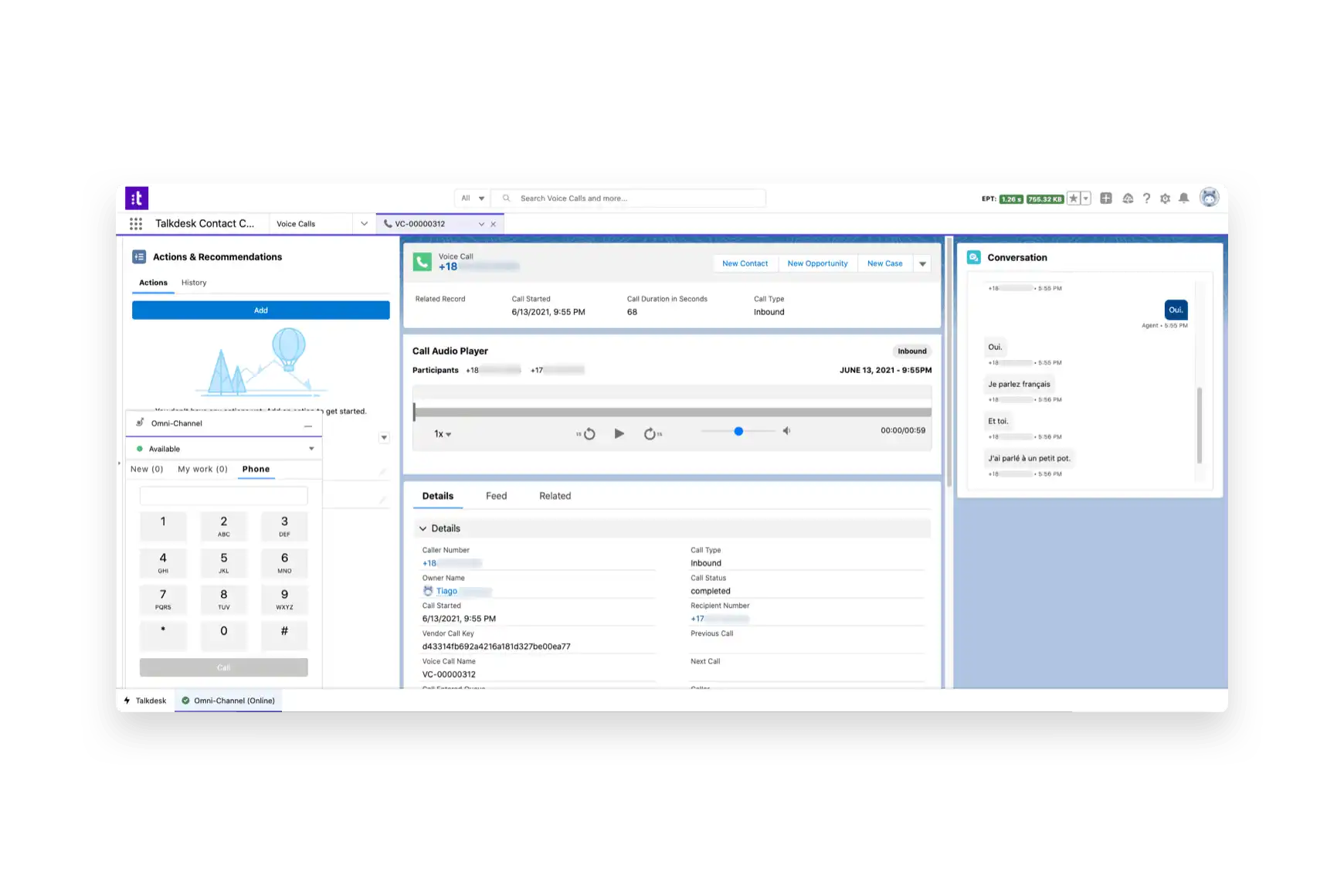Switch to the History tab
1344x896 pixels.
[194, 283]
